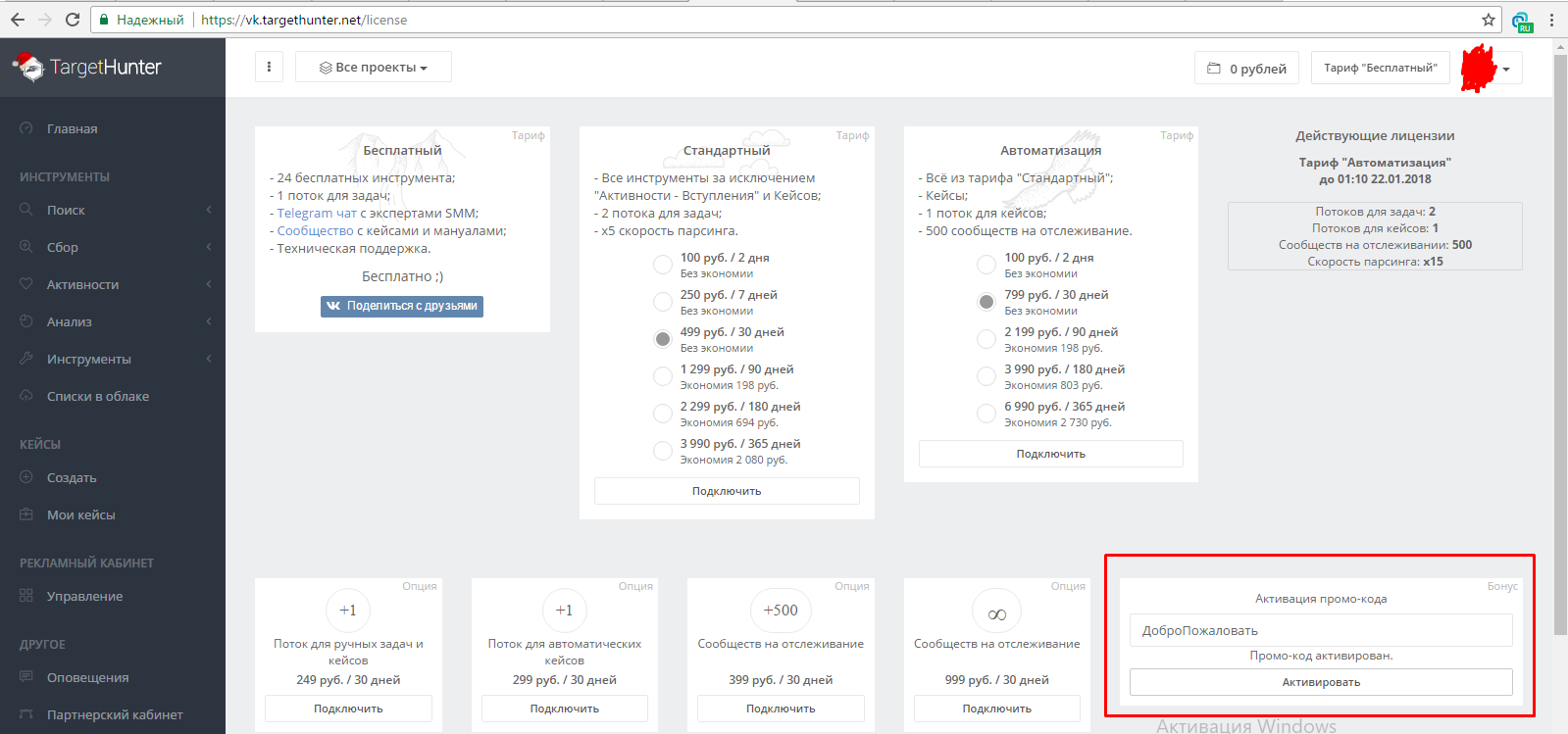Open the Все проекты dropdown
The width and height of the screenshot is (1568, 734).
[x=374, y=67]
